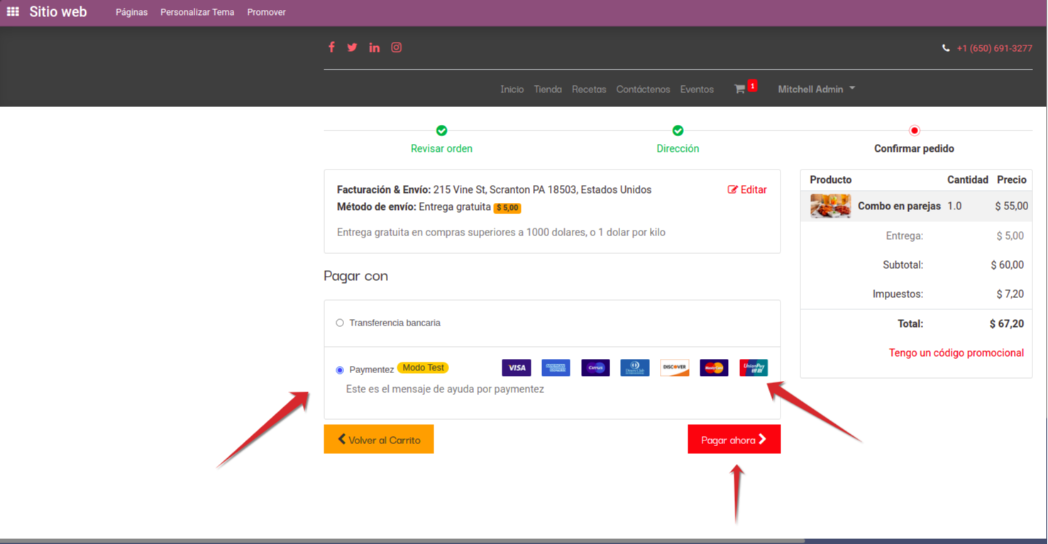Open the Instagram social icon

(x=396, y=47)
